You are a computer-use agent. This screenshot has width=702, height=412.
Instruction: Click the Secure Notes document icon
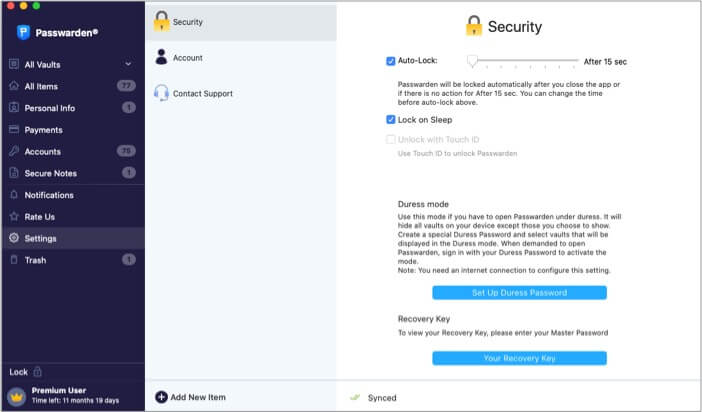click(14, 173)
